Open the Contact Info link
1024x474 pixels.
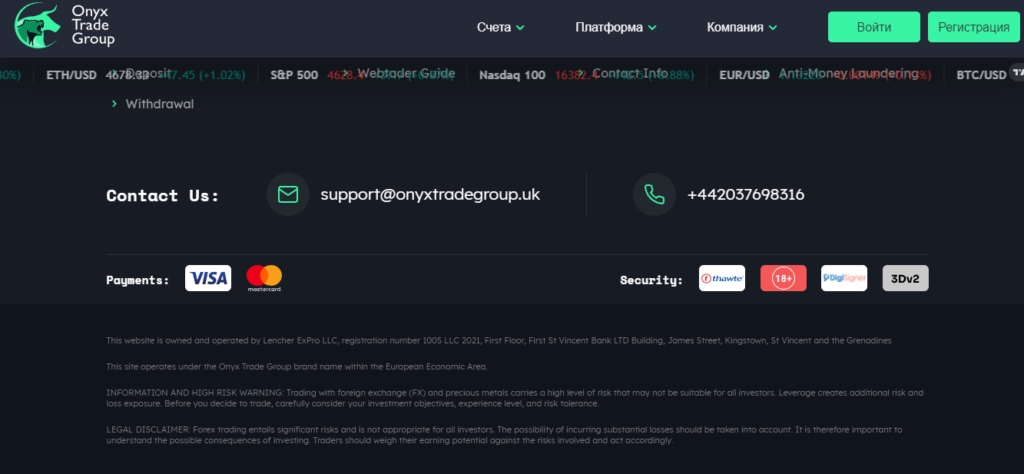pyautogui.click(x=630, y=73)
